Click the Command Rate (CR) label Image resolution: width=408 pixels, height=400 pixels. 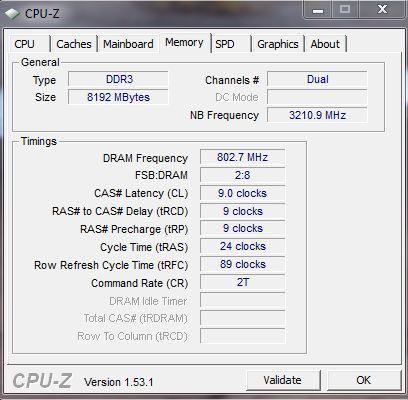point(140,283)
